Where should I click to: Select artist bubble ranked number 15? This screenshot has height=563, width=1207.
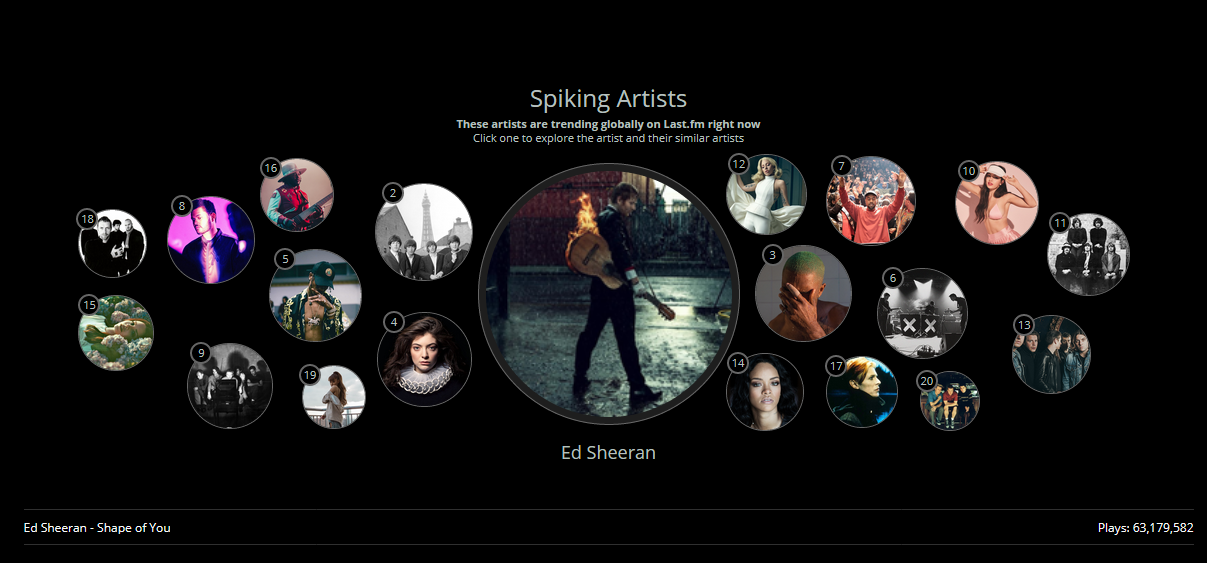(116, 333)
